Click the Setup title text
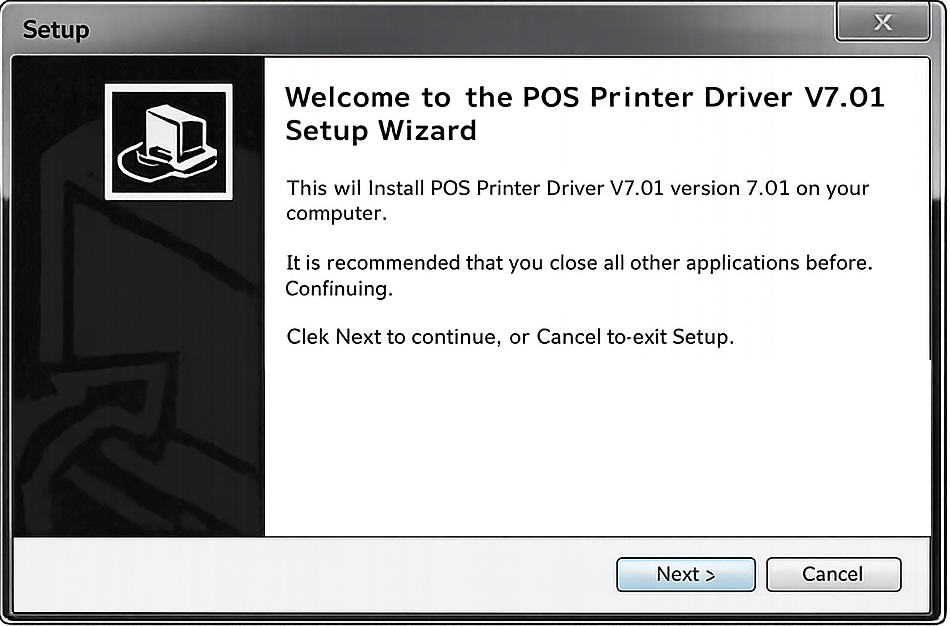Viewport: 950px width, 626px height. click(x=56, y=30)
